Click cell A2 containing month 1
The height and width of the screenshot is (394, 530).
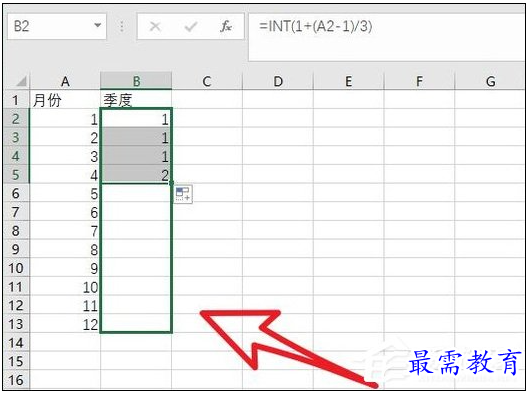(x=65, y=118)
